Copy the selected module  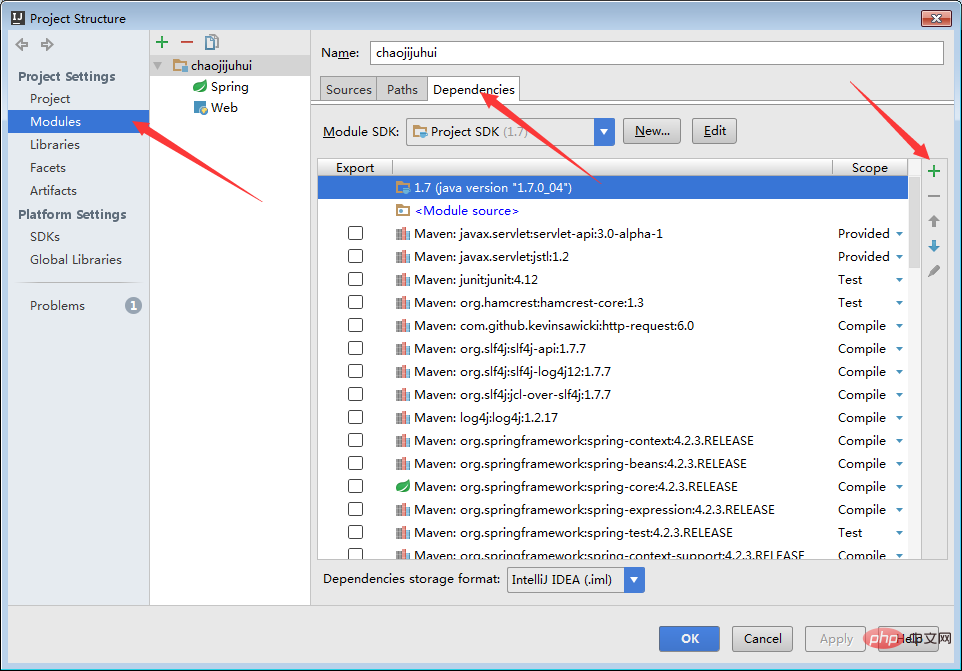212,42
